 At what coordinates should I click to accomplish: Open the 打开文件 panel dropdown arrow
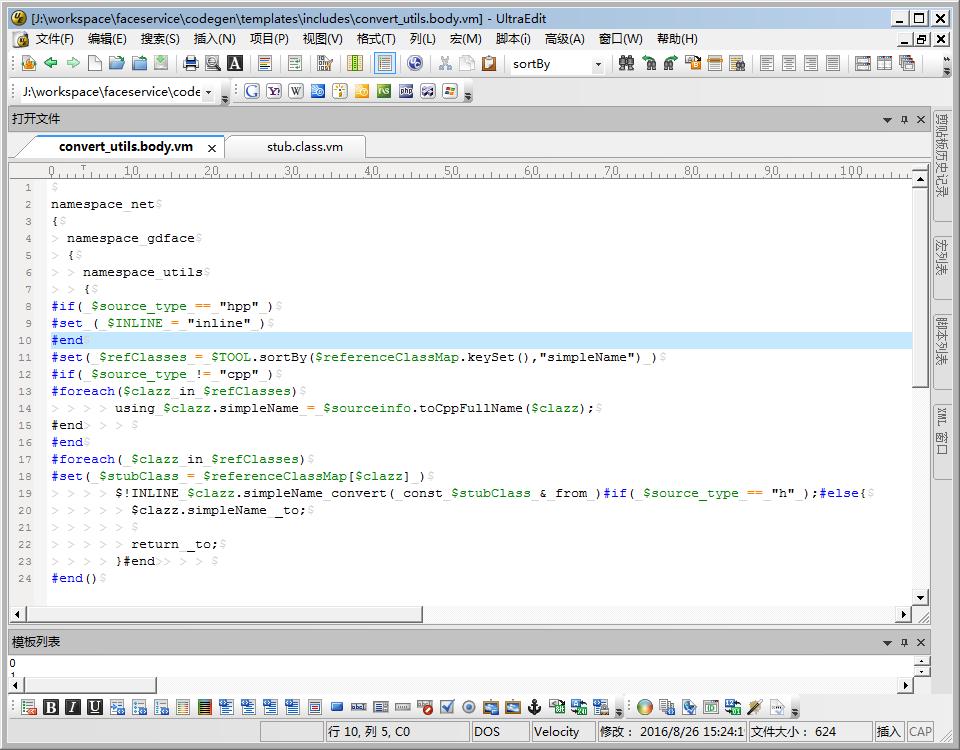pos(887,120)
